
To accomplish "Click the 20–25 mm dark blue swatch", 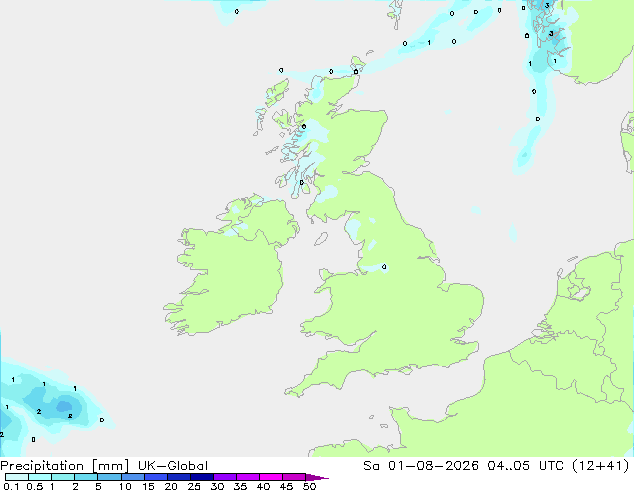I will 179,477.
